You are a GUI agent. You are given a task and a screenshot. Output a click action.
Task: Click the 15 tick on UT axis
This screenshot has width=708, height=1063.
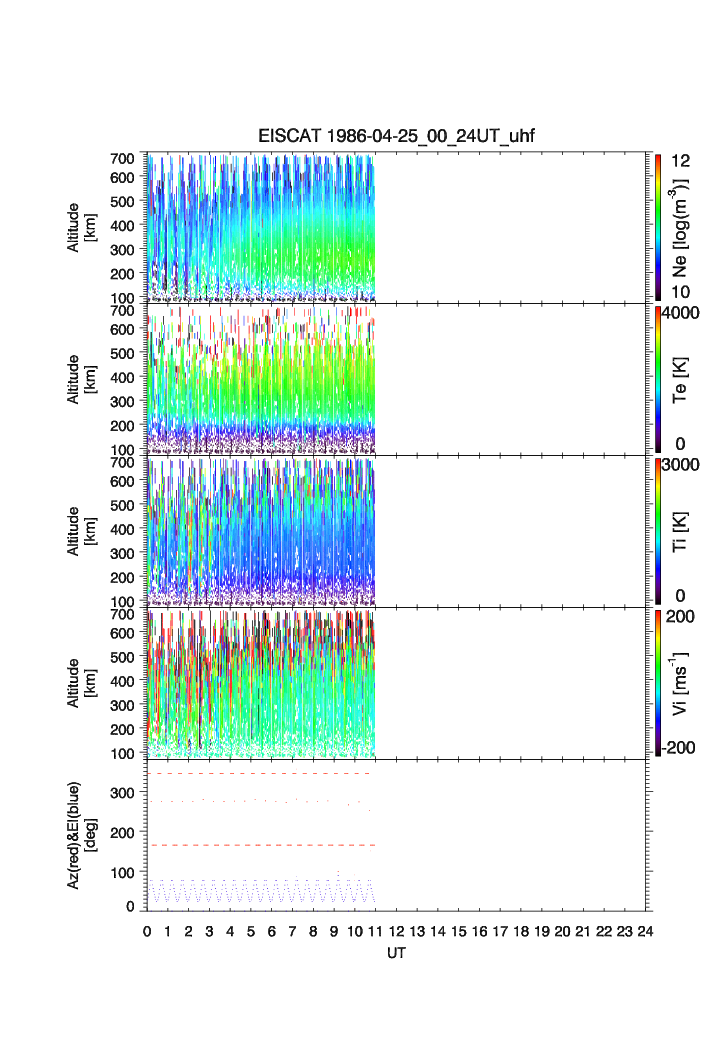pos(458,931)
